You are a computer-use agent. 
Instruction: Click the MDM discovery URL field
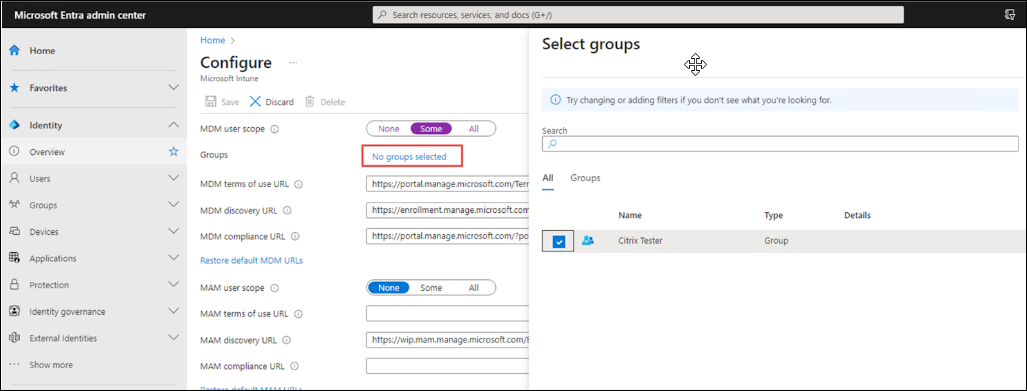pos(447,210)
